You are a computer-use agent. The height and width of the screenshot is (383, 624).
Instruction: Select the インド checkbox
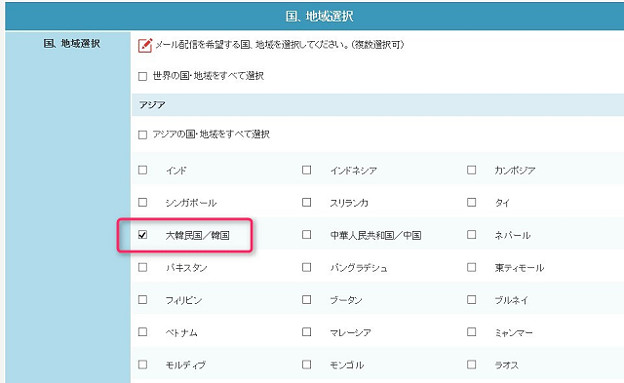point(142,170)
